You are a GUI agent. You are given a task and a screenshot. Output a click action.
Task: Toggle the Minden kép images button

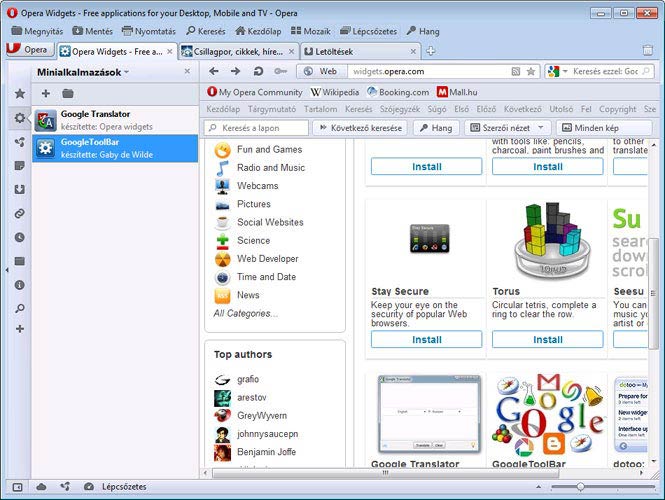604,128
